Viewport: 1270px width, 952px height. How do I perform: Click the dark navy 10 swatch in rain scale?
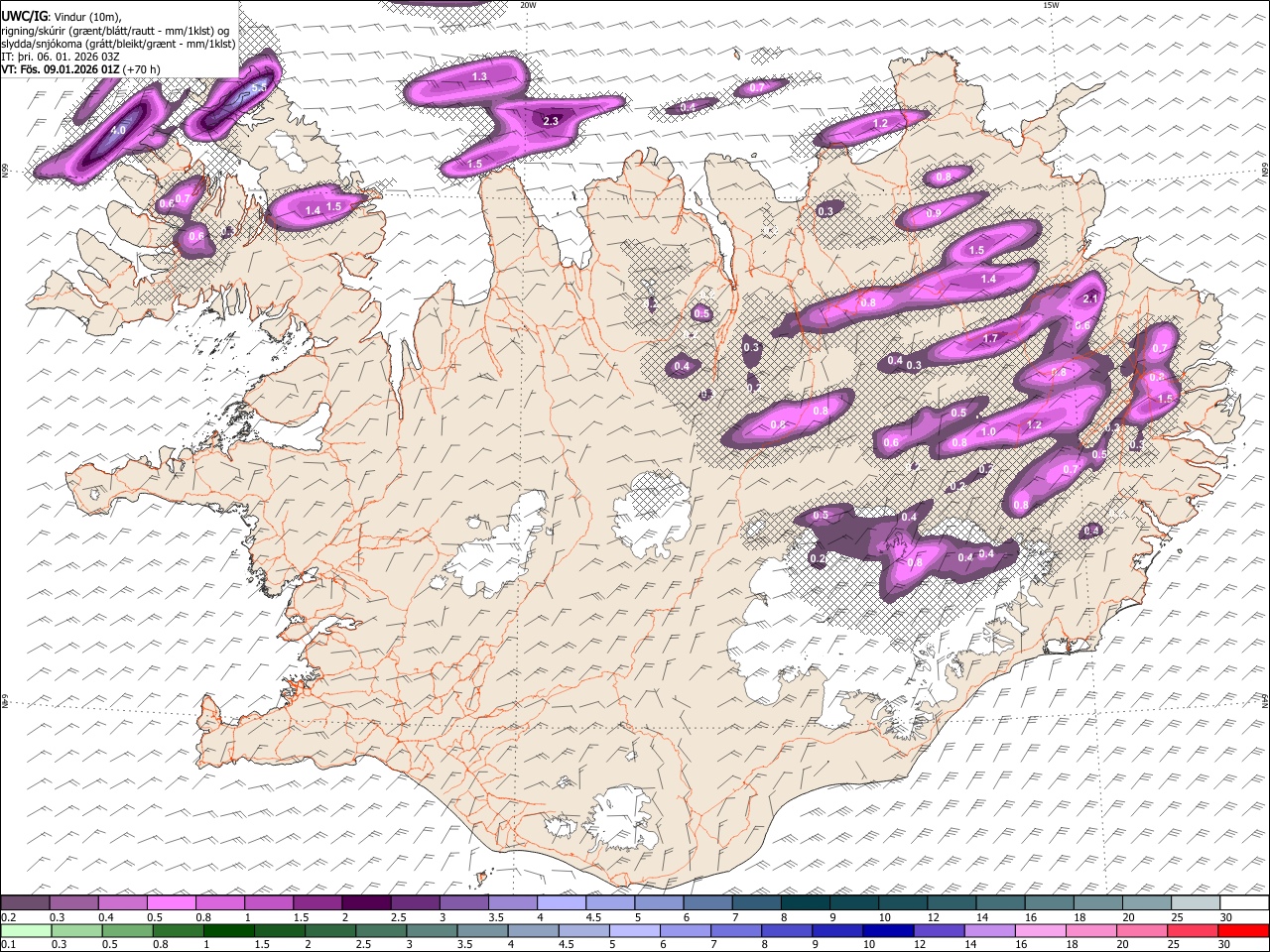(x=886, y=930)
